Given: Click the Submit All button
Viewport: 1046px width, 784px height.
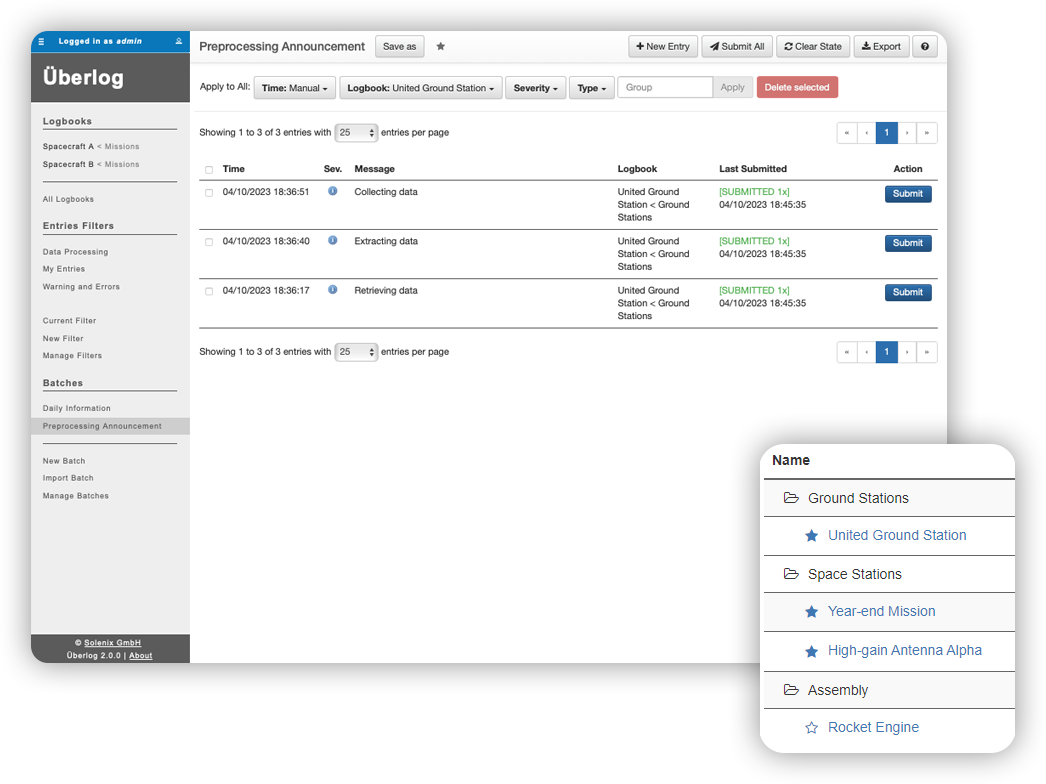Looking at the screenshot, I should 737,47.
